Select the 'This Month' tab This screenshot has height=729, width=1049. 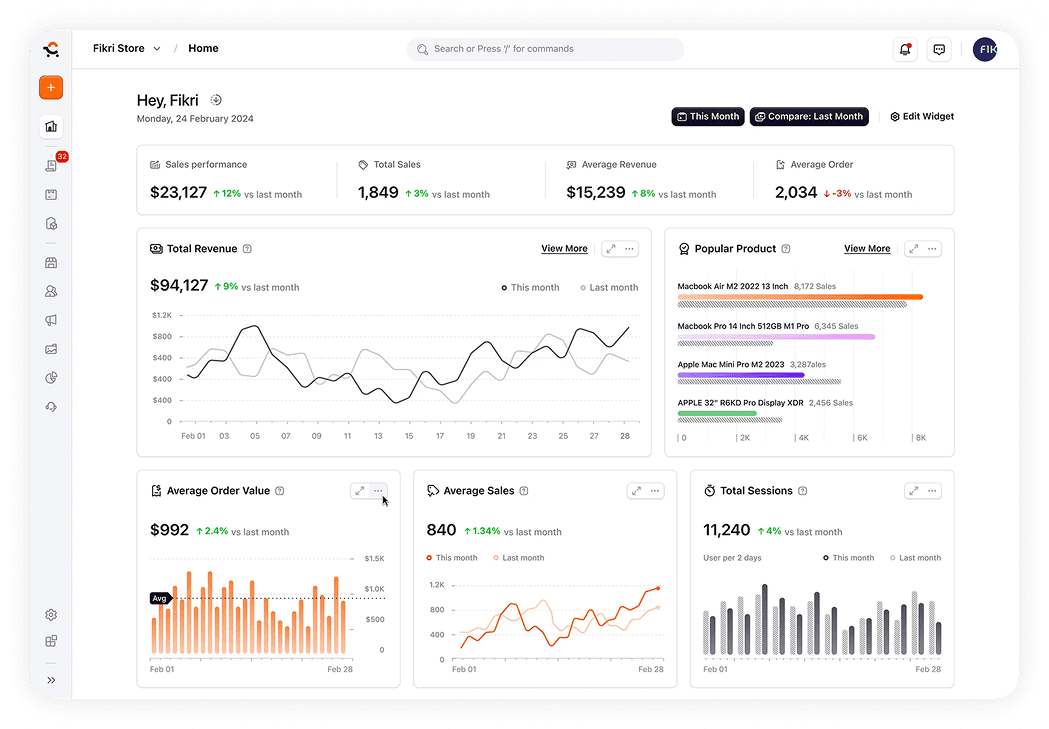pyautogui.click(x=707, y=116)
